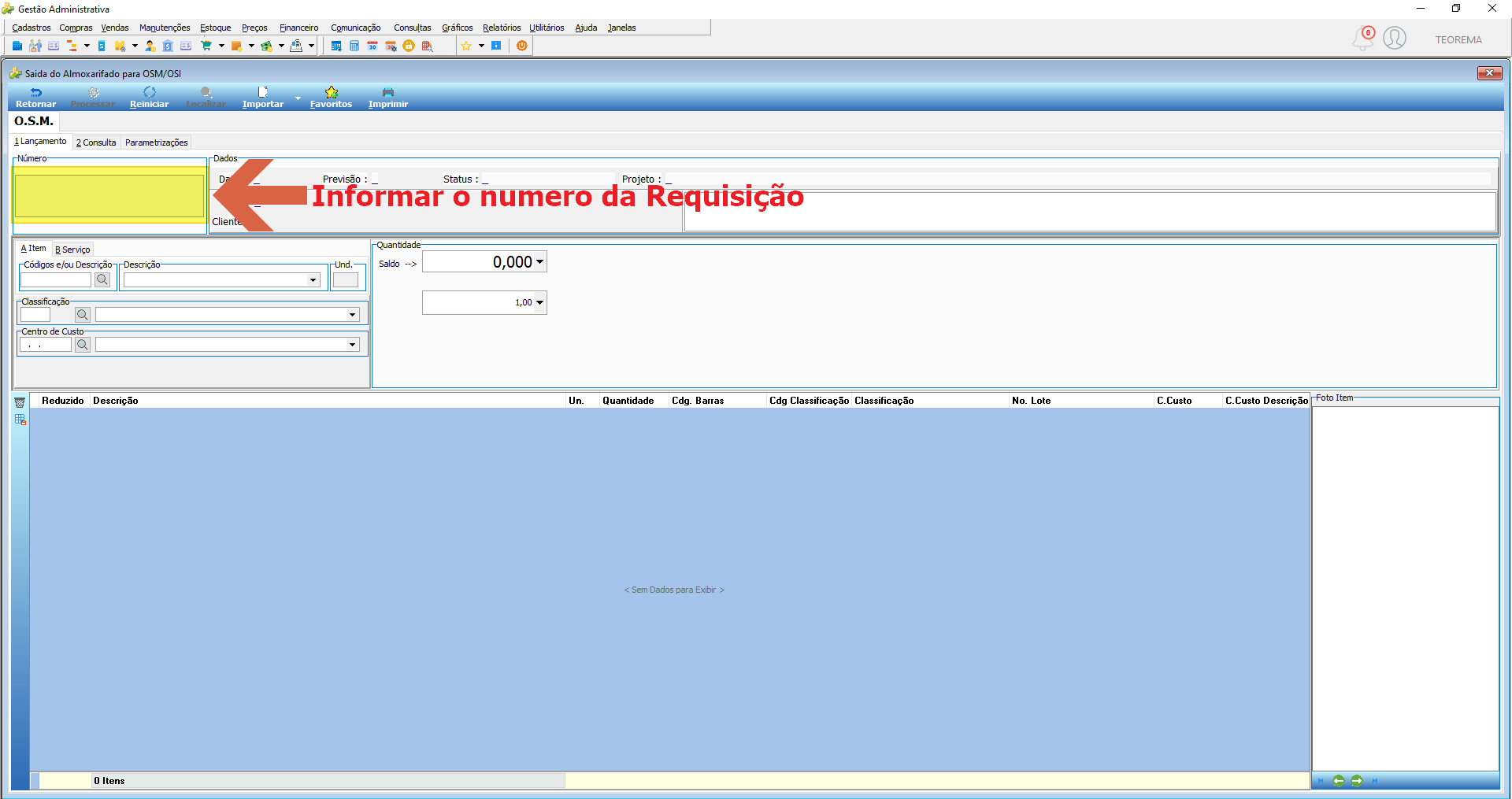Viewport: 1512px width, 799px height.
Task: Click the Favoritos button
Action: click(x=331, y=98)
